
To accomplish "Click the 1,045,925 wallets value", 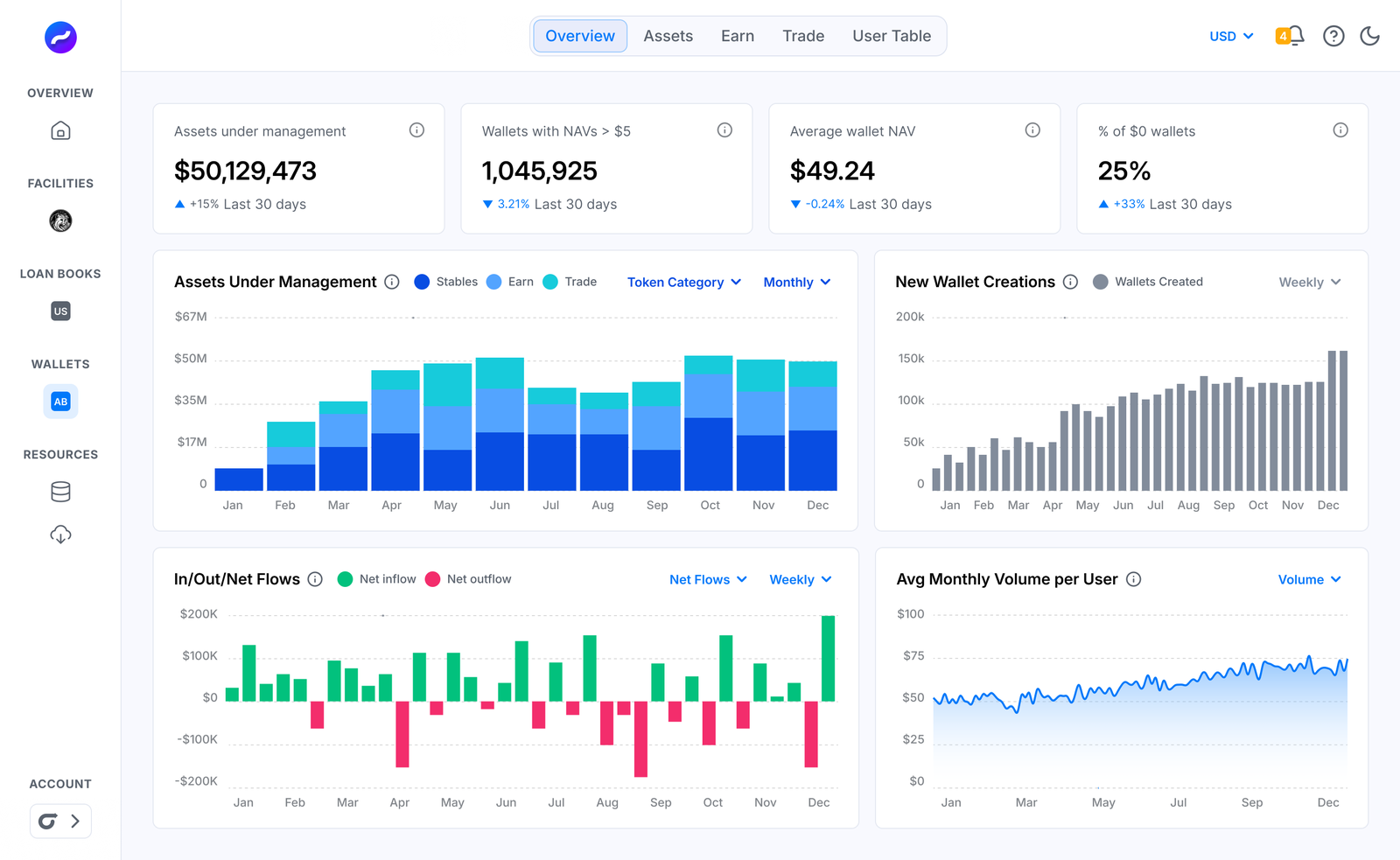I will tap(540, 171).
